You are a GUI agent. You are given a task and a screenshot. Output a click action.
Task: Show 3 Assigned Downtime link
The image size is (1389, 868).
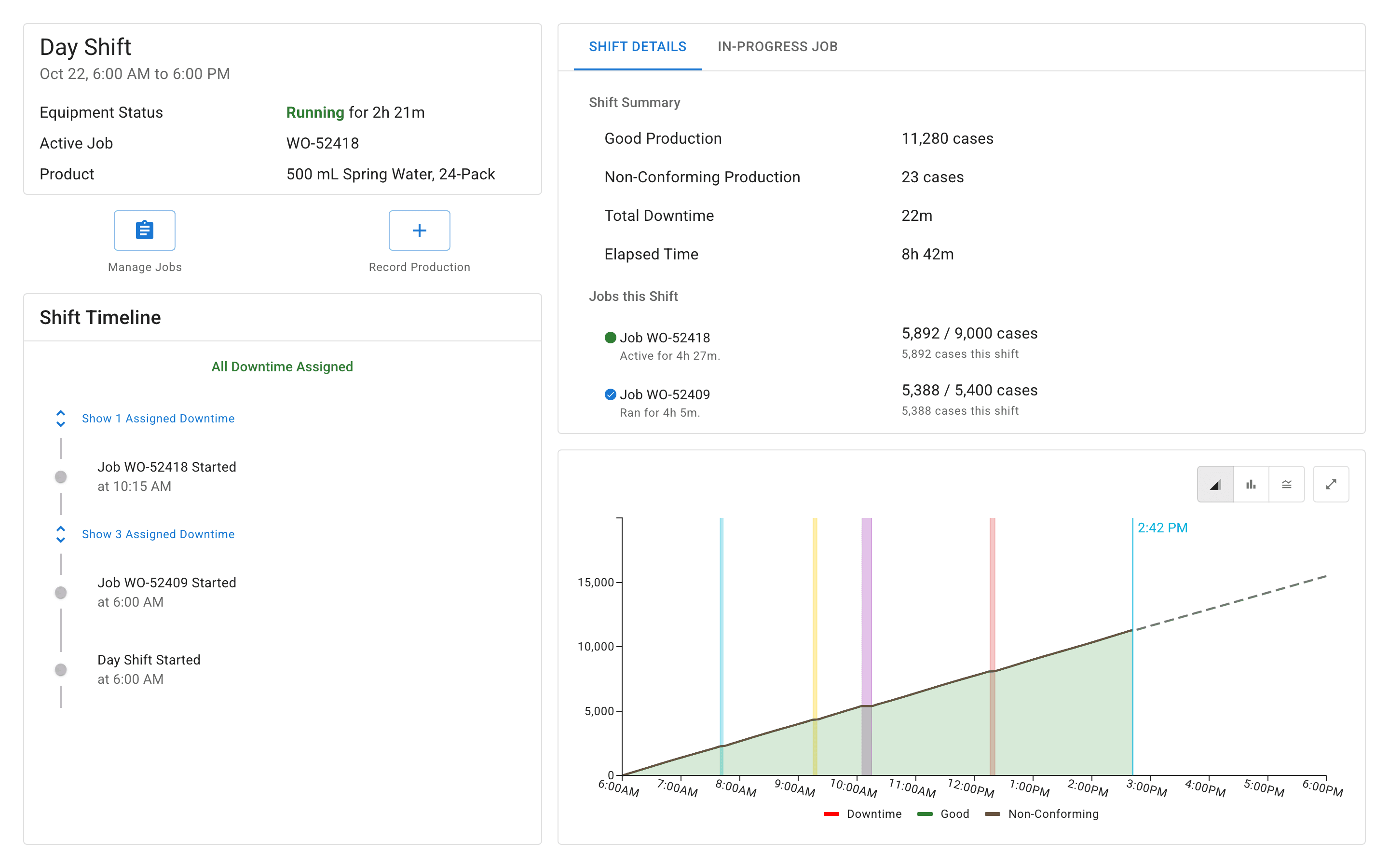(158, 534)
